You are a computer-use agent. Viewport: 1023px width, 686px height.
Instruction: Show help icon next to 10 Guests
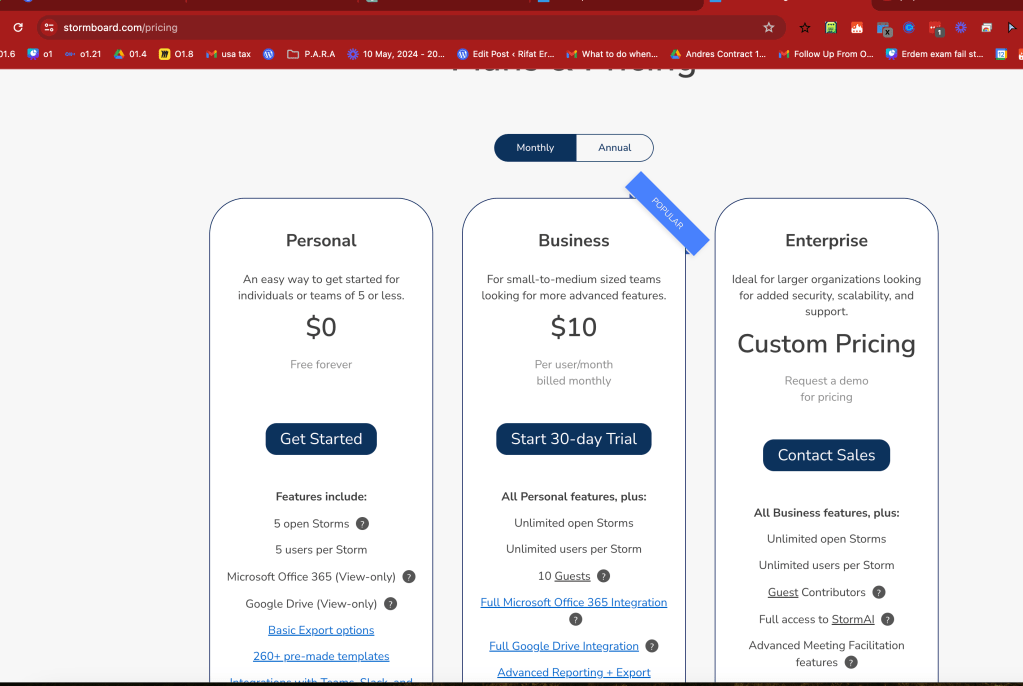point(603,576)
